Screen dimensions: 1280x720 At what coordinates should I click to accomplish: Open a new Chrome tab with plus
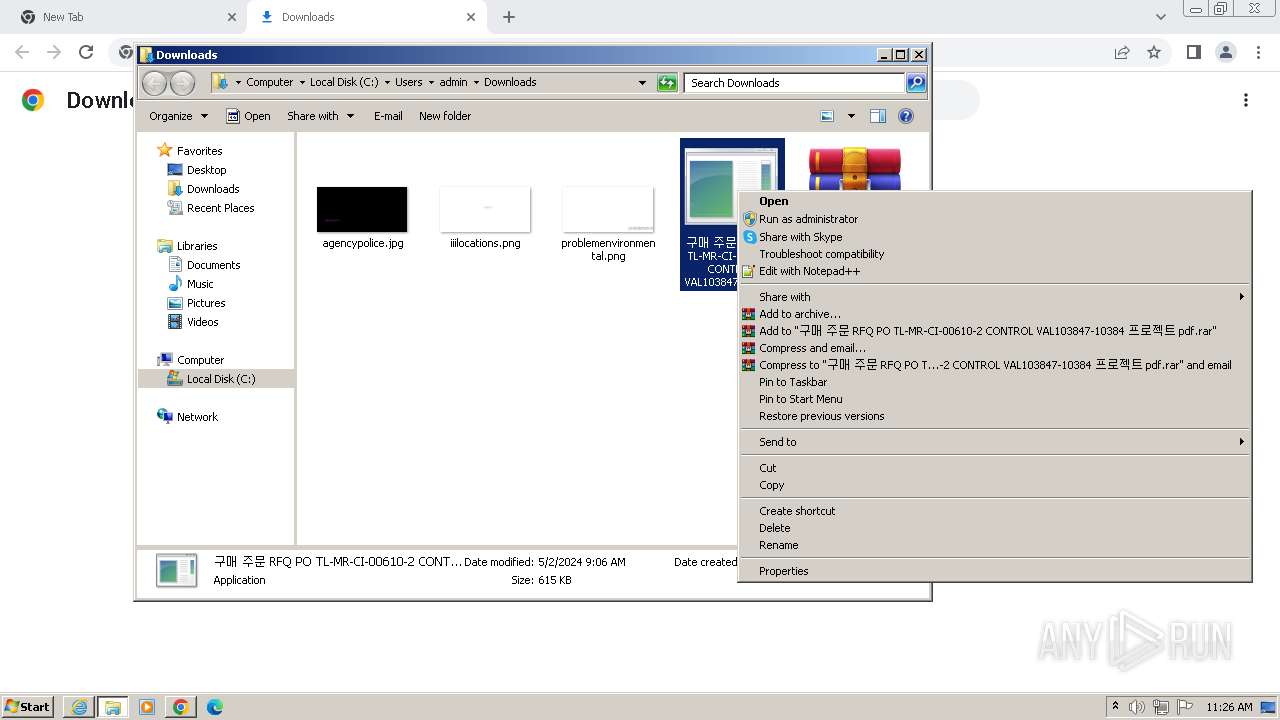point(509,17)
